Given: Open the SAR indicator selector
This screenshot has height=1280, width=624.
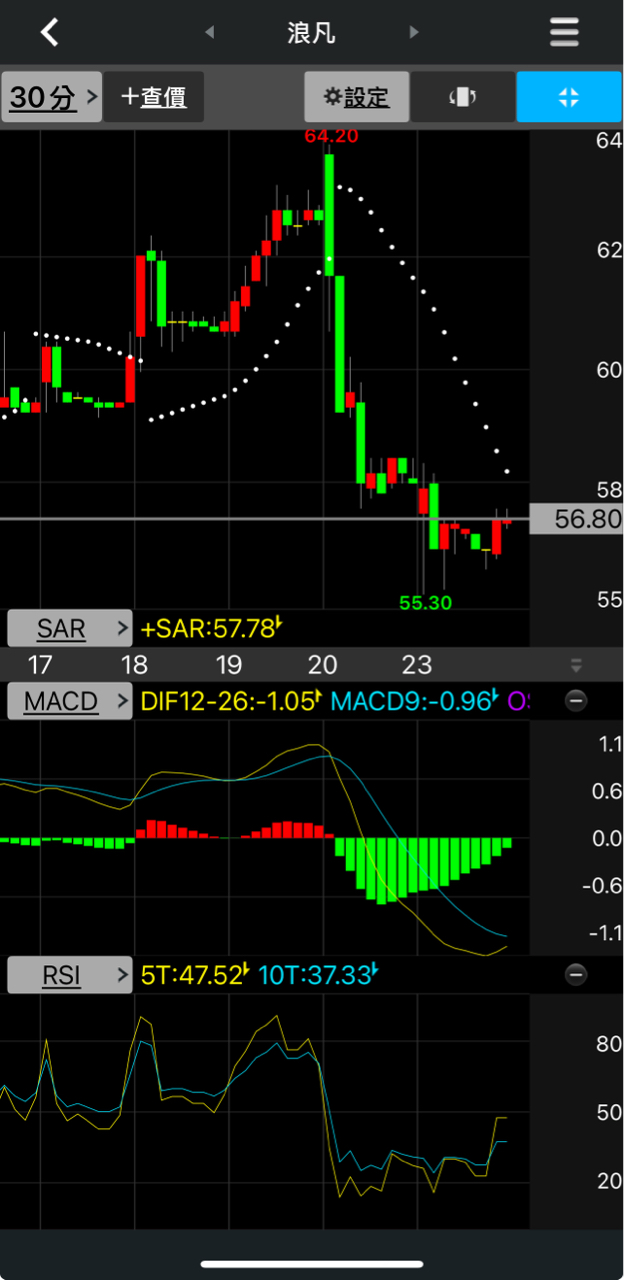Looking at the screenshot, I should point(70,628).
